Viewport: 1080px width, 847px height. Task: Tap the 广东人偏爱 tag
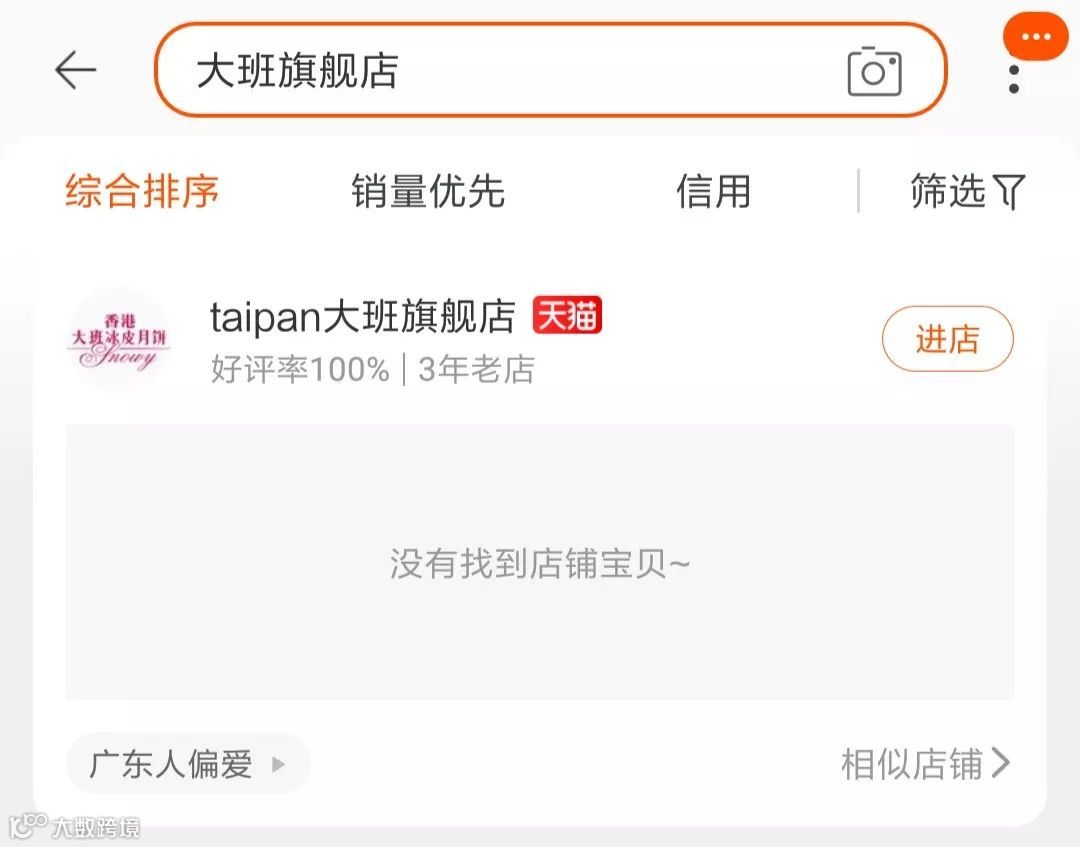point(188,764)
